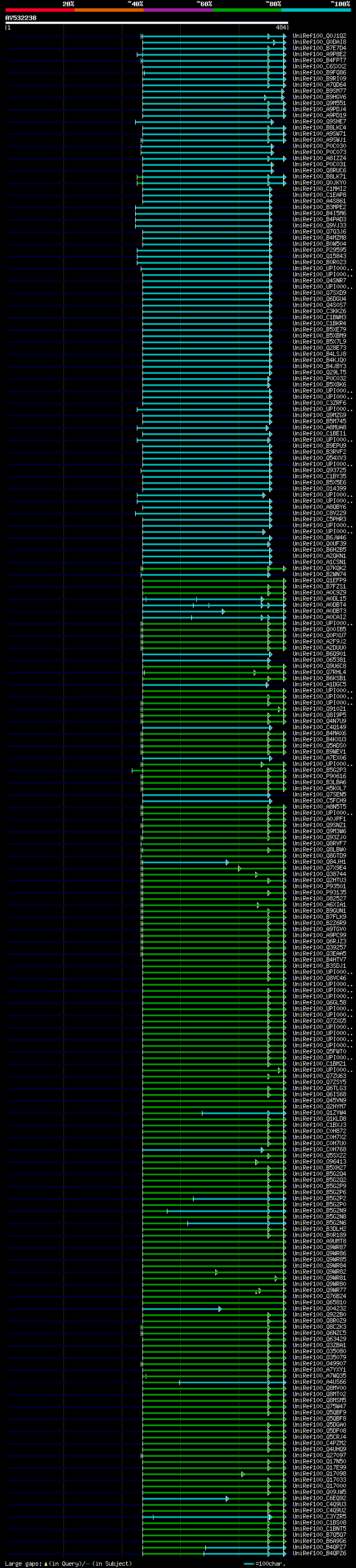Click hit label UniRef100_B9SM77

coord(319,91)
